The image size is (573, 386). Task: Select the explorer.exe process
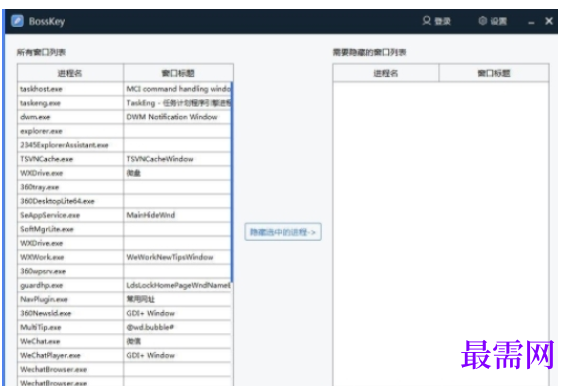tap(70, 131)
